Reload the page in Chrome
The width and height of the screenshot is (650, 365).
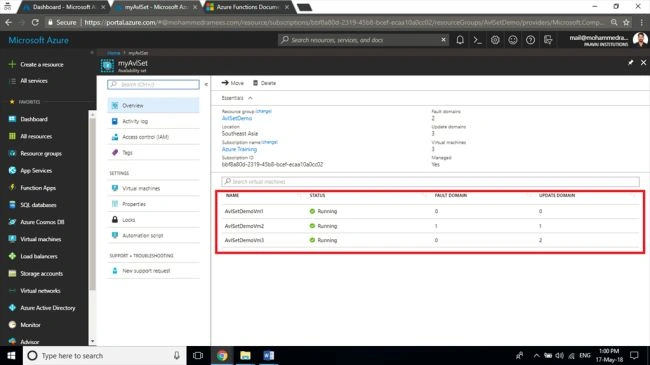pos(35,22)
